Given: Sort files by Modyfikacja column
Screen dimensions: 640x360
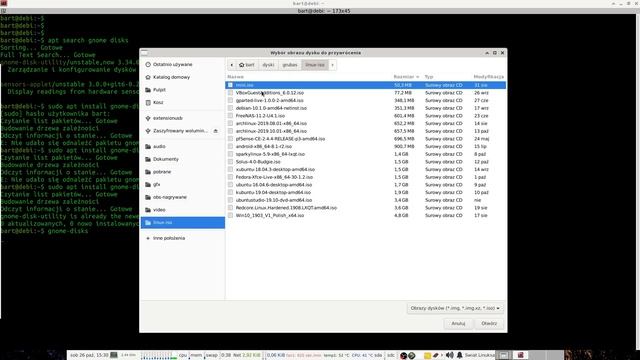Looking at the screenshot, I should click(489, 77).
